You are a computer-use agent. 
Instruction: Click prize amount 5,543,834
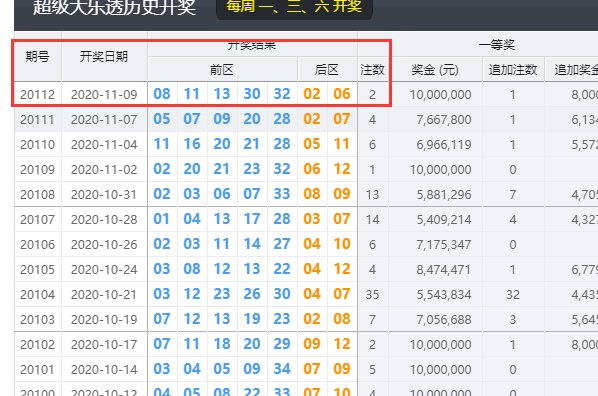(444, 295)
